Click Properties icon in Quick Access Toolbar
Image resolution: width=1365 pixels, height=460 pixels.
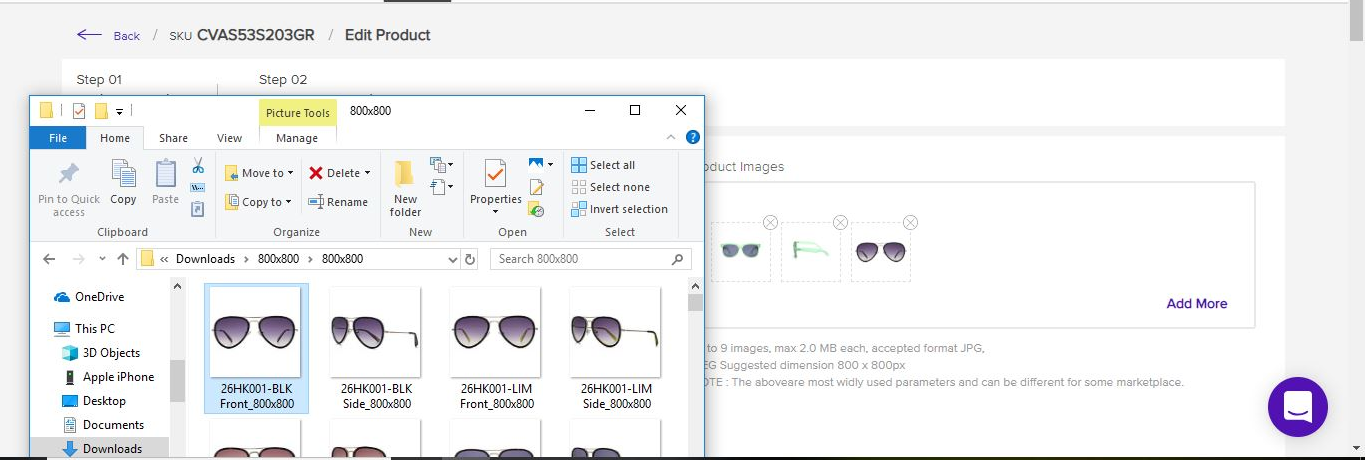pyautogui.click(x=79, y=111)
